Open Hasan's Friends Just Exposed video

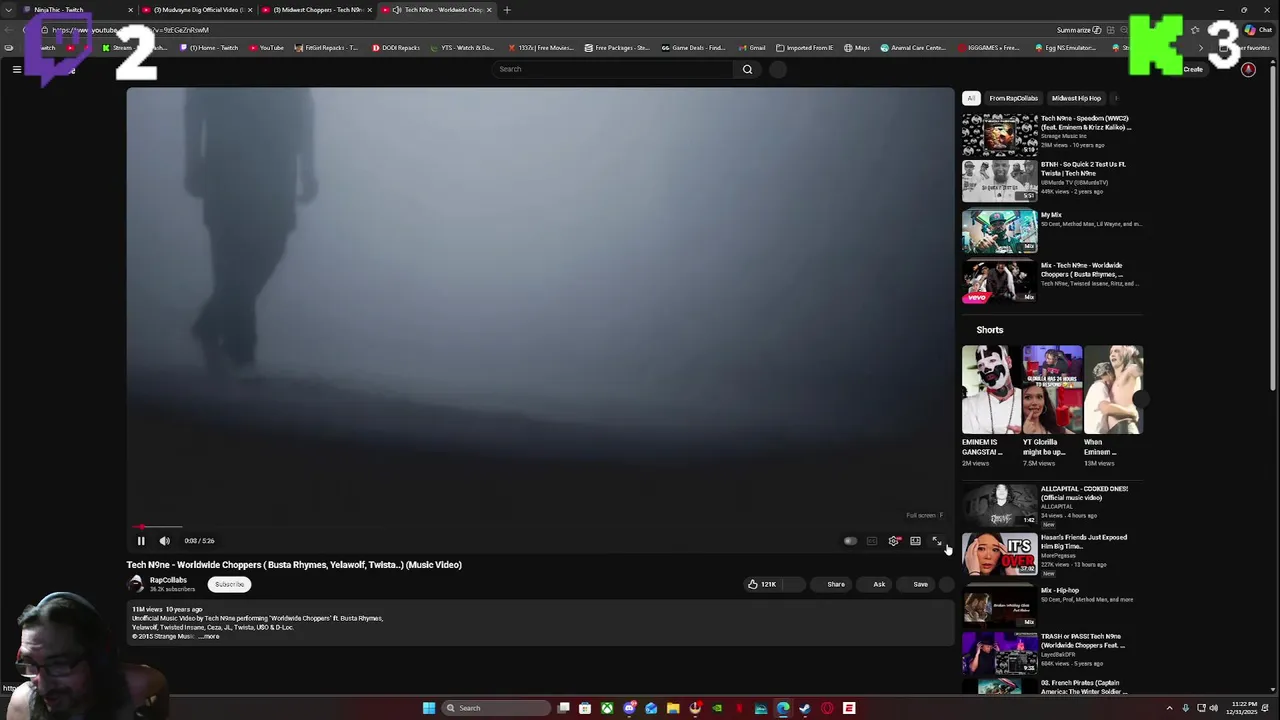(1000, 554)
